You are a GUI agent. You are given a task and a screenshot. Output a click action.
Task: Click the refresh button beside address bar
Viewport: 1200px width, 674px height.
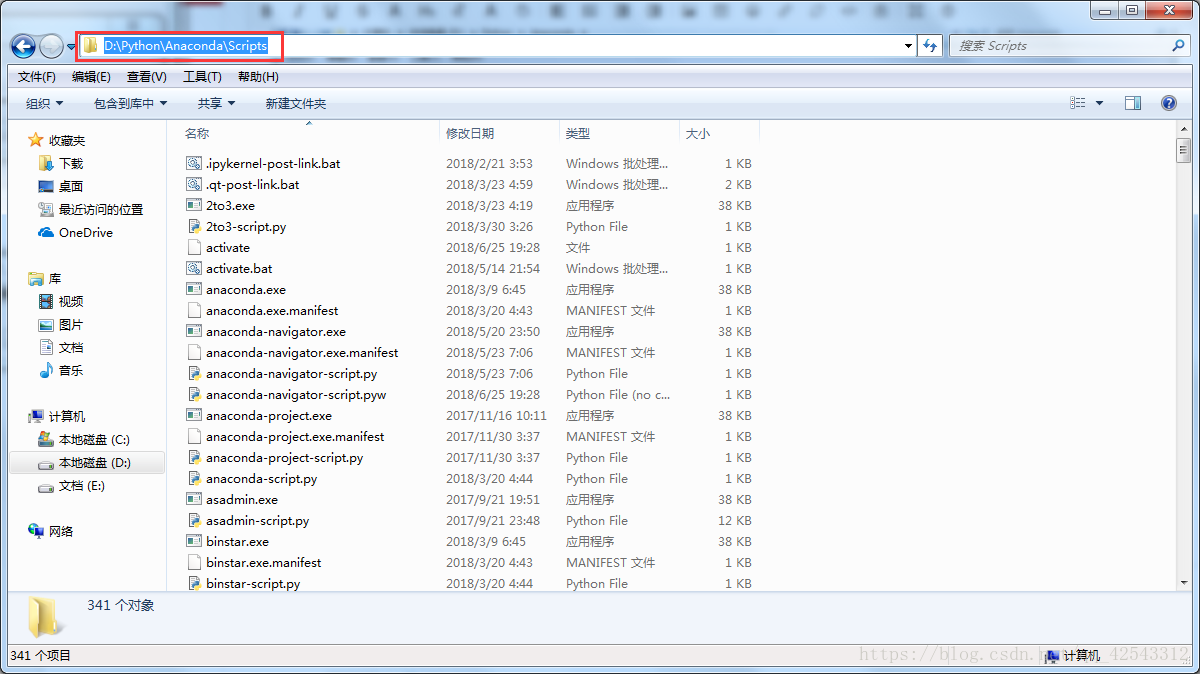(930, 46)
